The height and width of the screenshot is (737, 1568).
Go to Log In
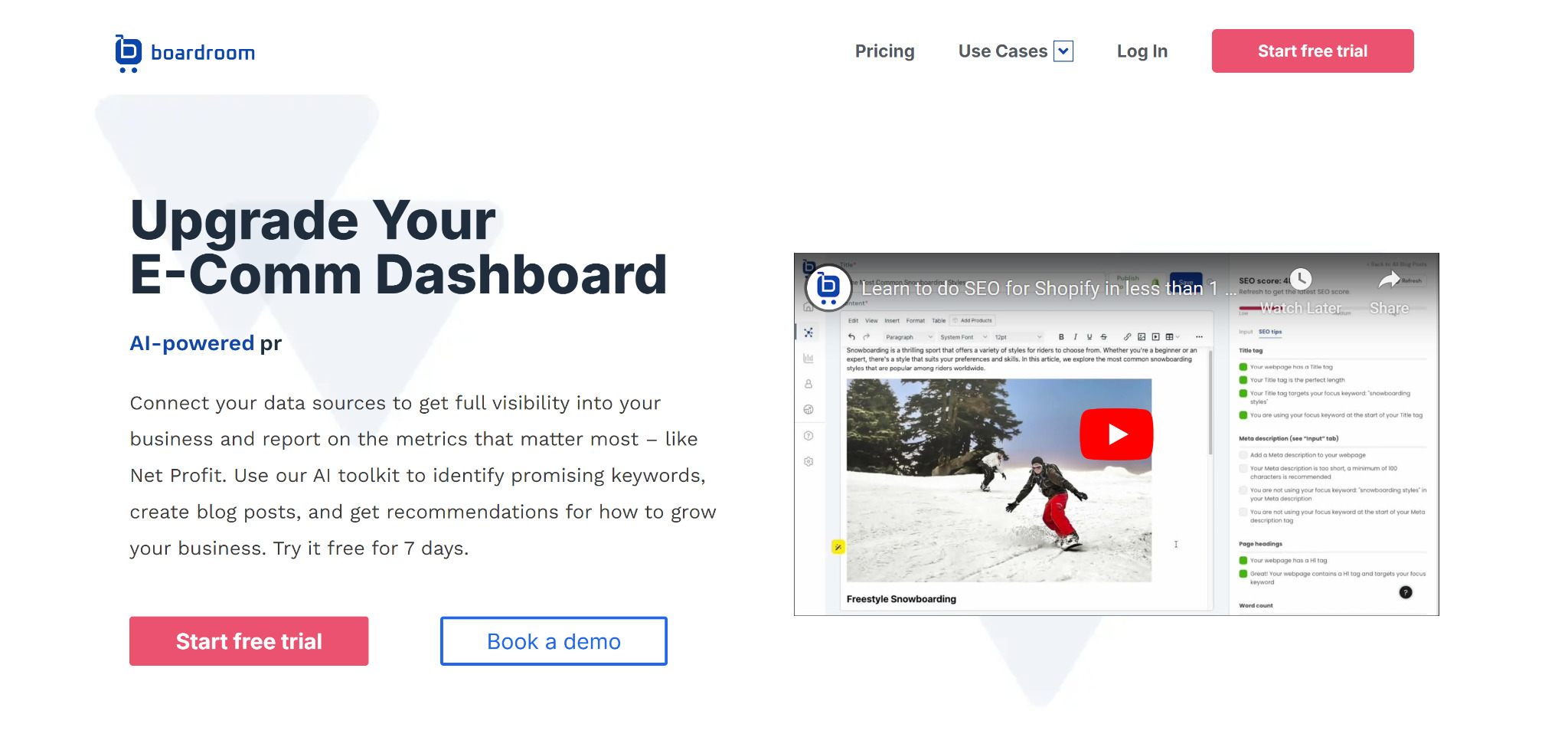click(x=1142, y=51)
